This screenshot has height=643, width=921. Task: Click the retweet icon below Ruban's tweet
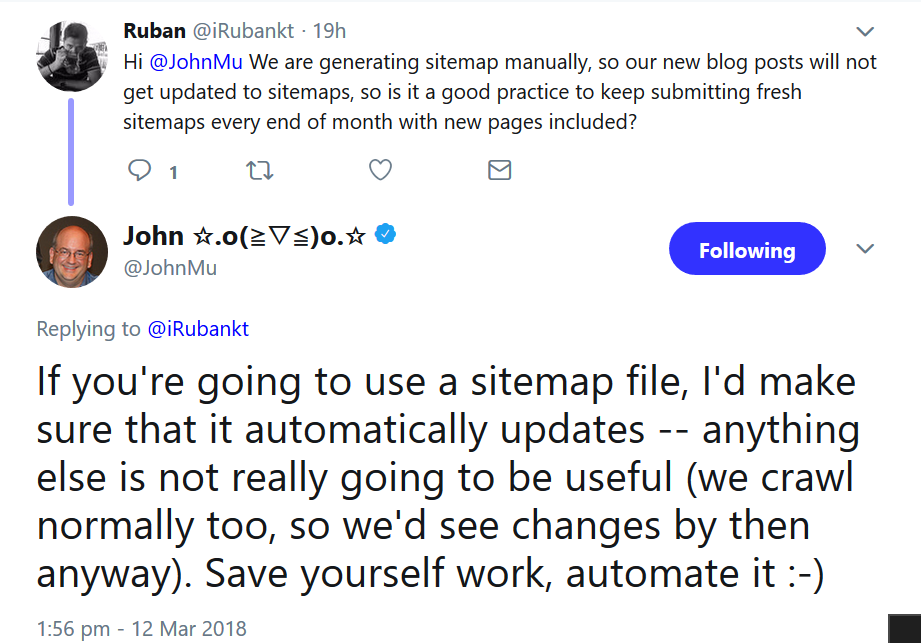point(259,171)
